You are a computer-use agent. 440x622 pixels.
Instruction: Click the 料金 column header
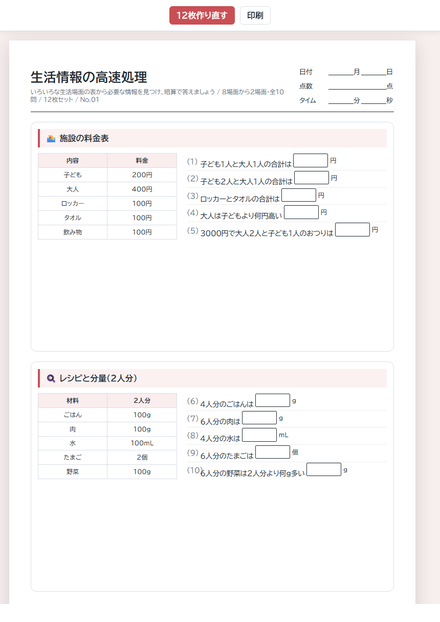[x=142, y=161]
